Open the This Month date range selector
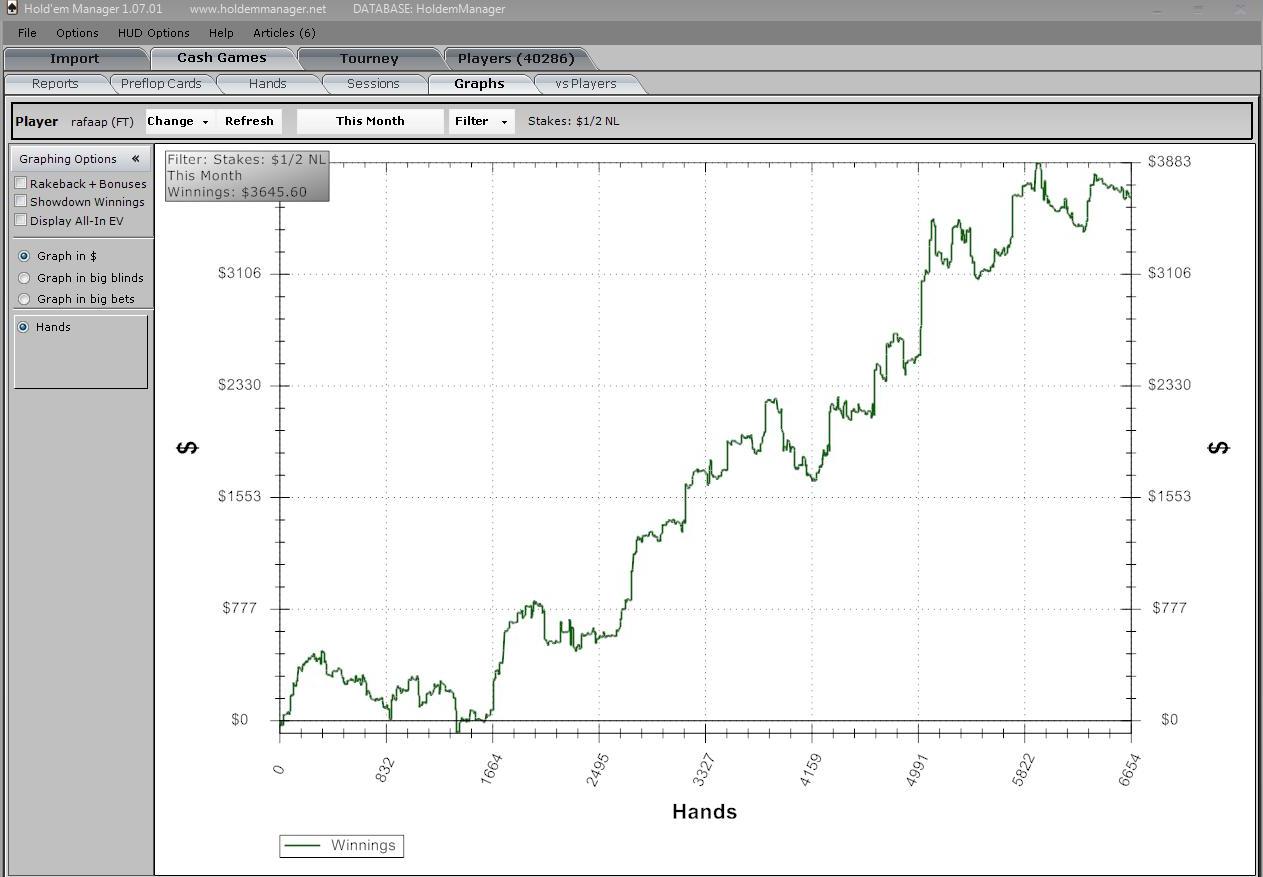 370,121
